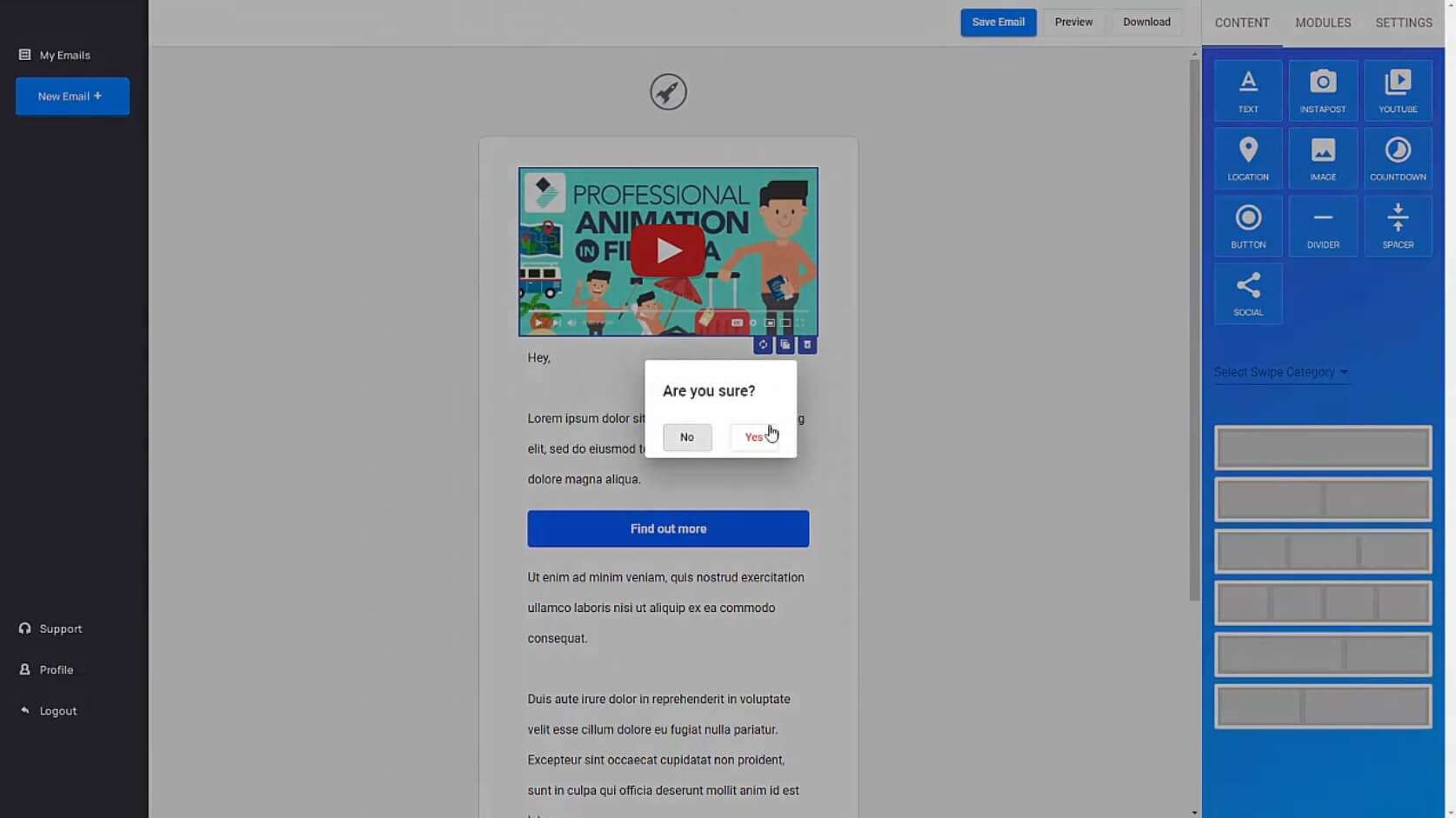Open the Settings tab
This screenshot has height=818, width=1456.
(x=1404, y=23)
